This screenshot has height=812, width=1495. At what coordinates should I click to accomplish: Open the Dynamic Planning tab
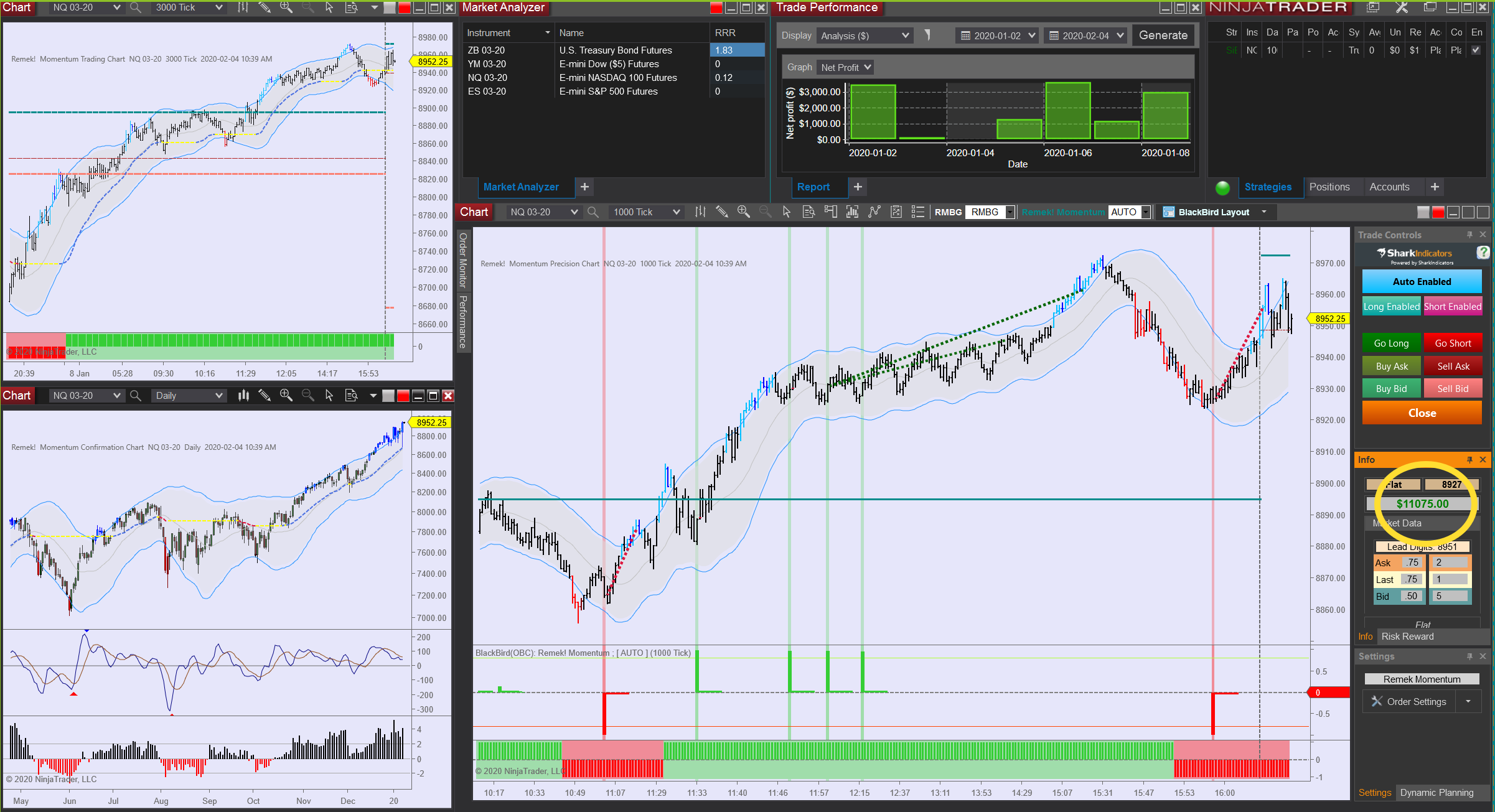click(1436, 793)
